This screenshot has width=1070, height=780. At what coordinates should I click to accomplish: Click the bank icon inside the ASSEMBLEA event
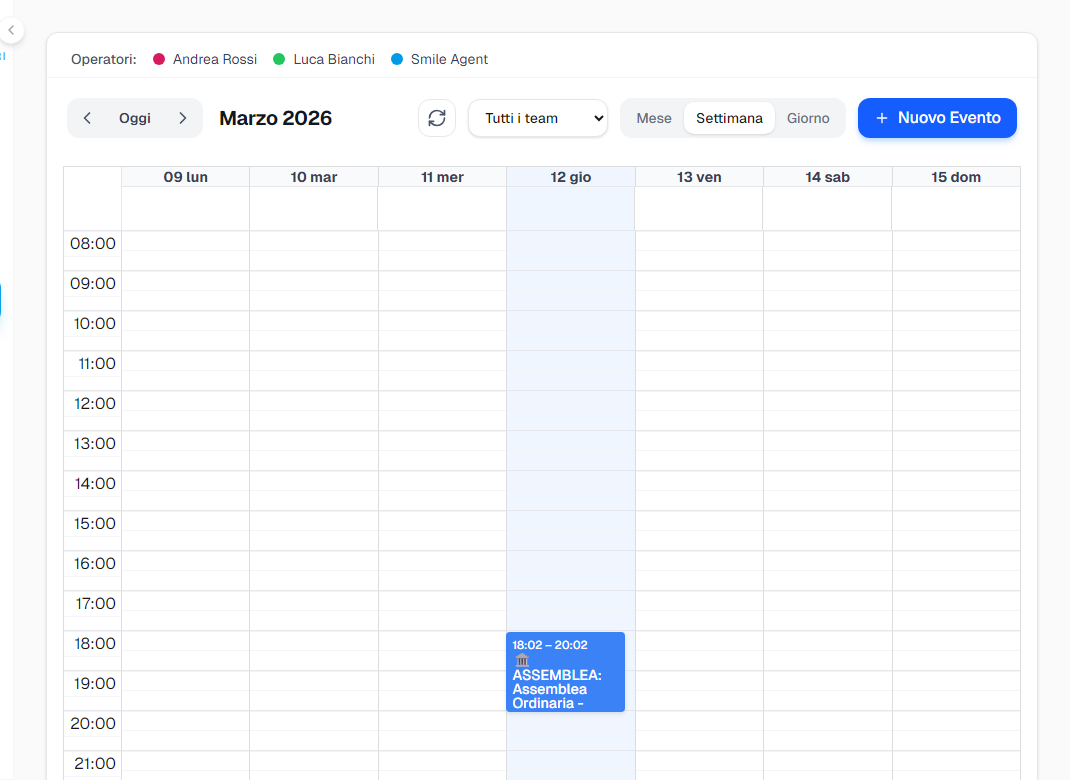[x=522, y=660]
